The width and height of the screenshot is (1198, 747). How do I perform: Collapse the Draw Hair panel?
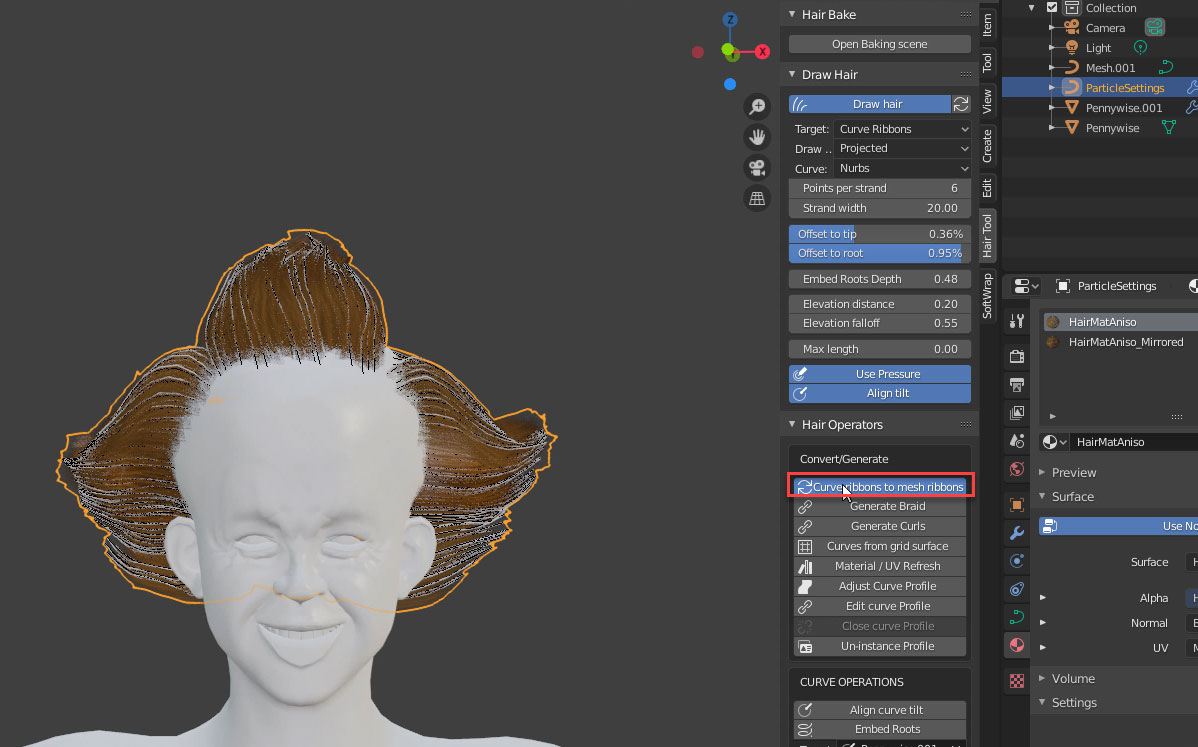(x=792, y=74)
